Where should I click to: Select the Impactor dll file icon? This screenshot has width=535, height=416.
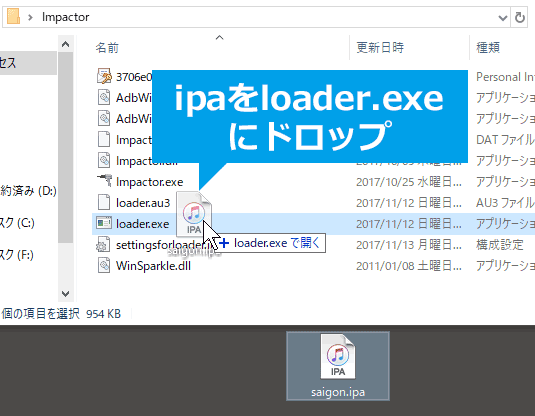pyautogui.click(x=104, y=160)
